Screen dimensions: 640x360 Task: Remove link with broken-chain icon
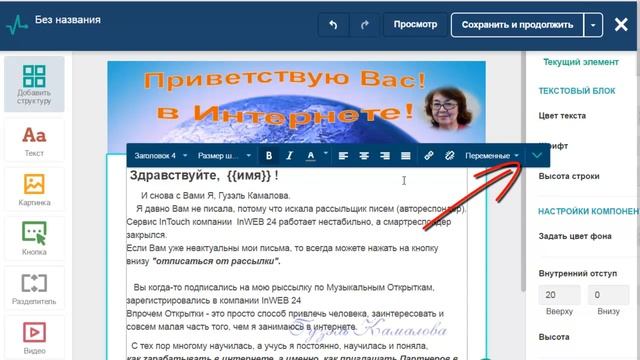[x=449, y=156]
